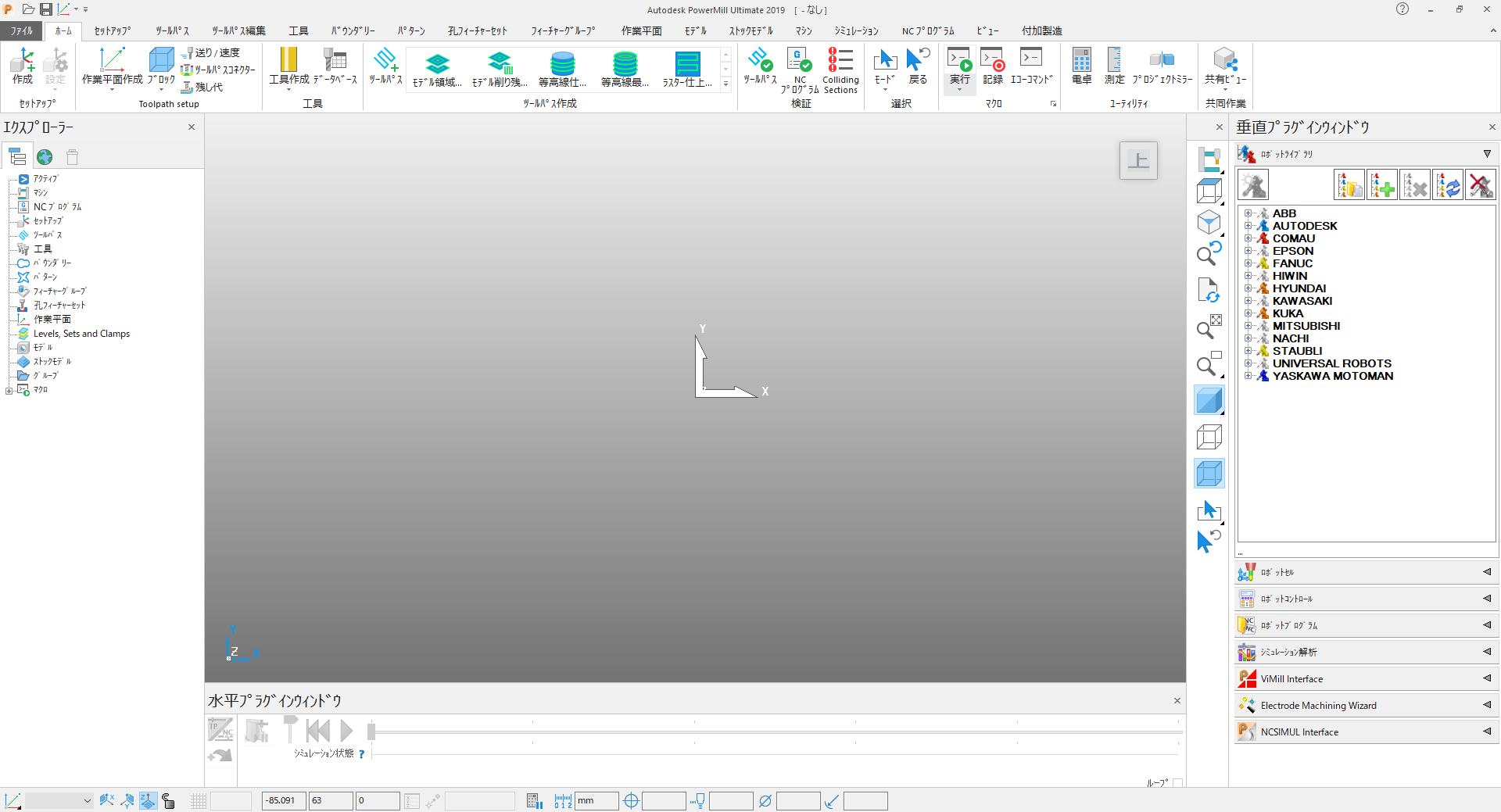Viewport: 1501px width, 812px height.
Task: Click the ISO view cube icon in view toolbar
Action: (x=1209, y=223)
